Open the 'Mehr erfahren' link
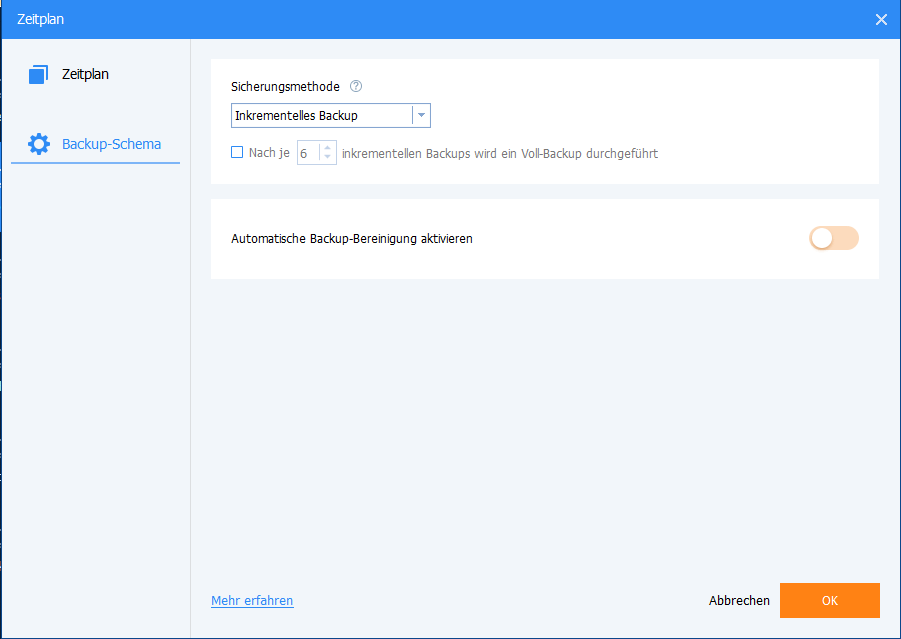The height and width of the screenshot is (639, 901). tap(252, 600)
